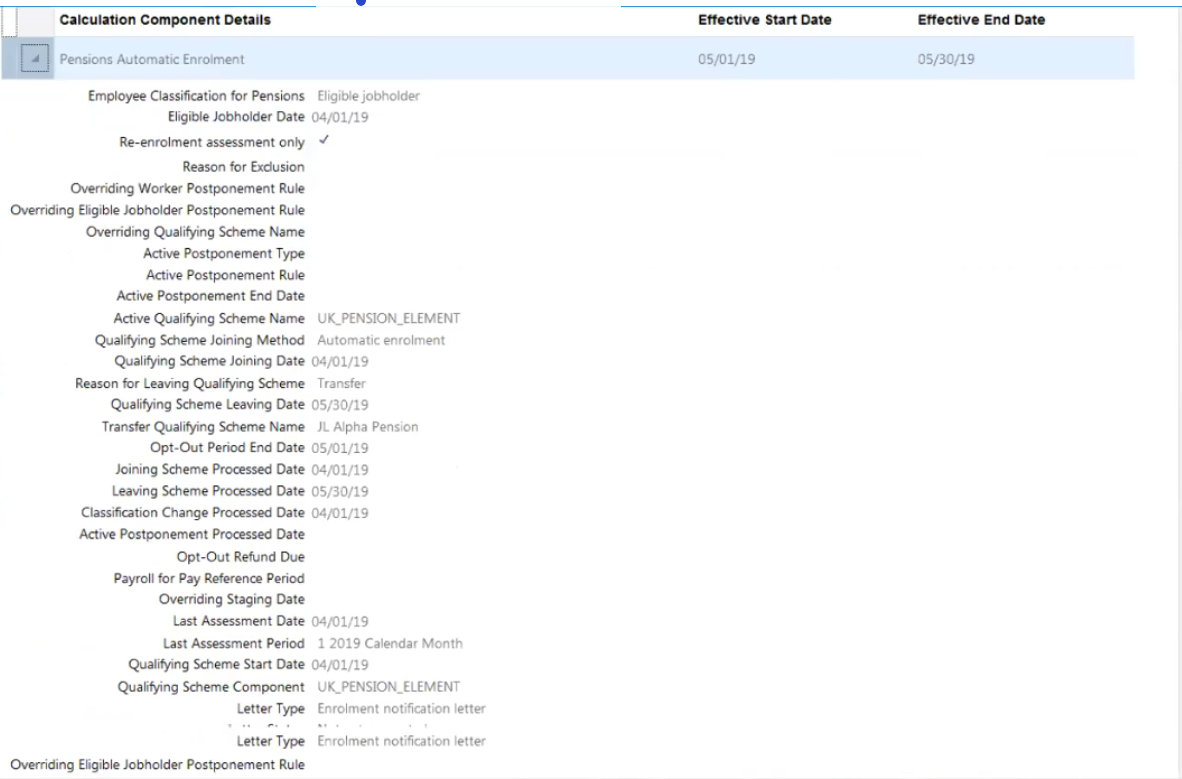The image size is (1182, 779).
Task: Select Pensions Automatic Enrolment row text
Action: (152, 60)
